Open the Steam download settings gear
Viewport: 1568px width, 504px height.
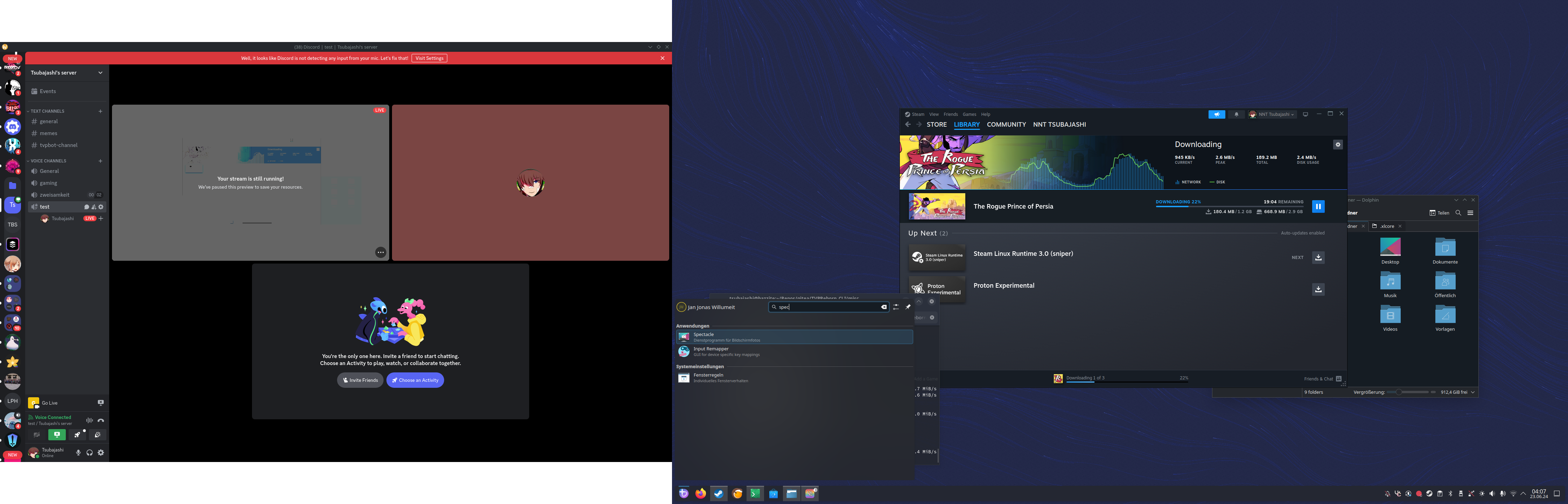tap(1337, 145)
